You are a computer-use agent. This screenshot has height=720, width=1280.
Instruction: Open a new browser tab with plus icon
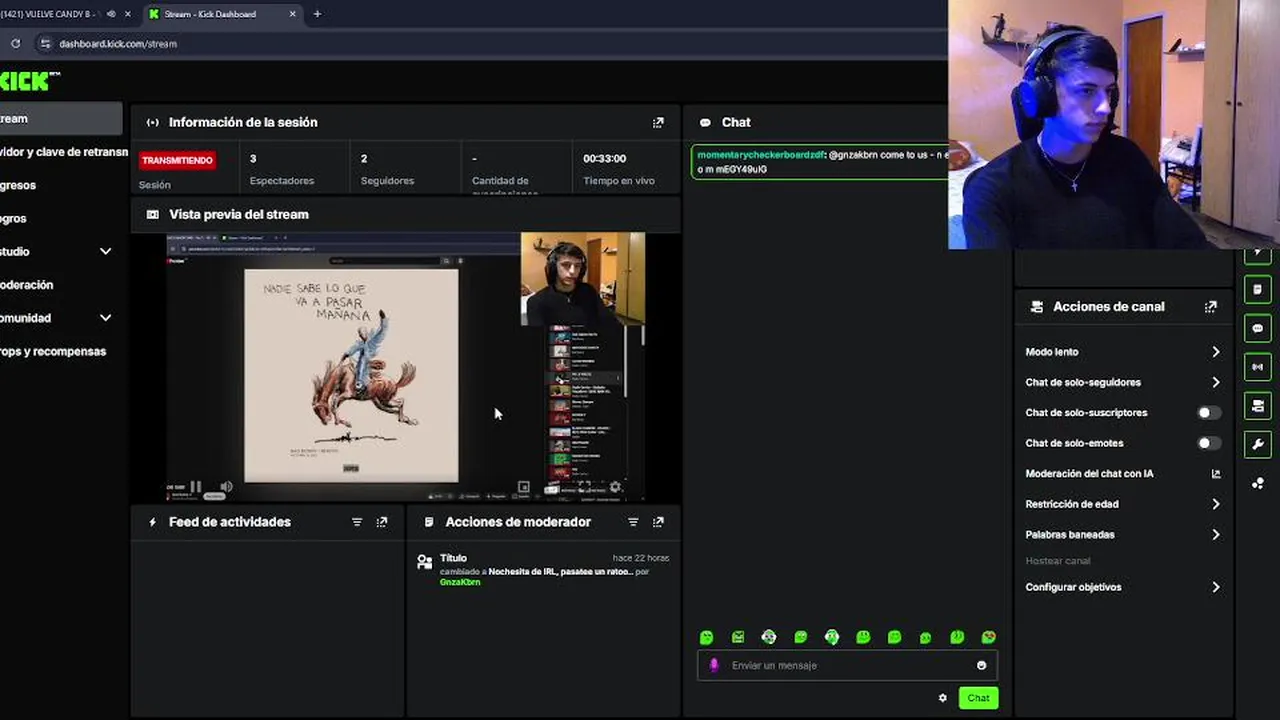point(317,14)
